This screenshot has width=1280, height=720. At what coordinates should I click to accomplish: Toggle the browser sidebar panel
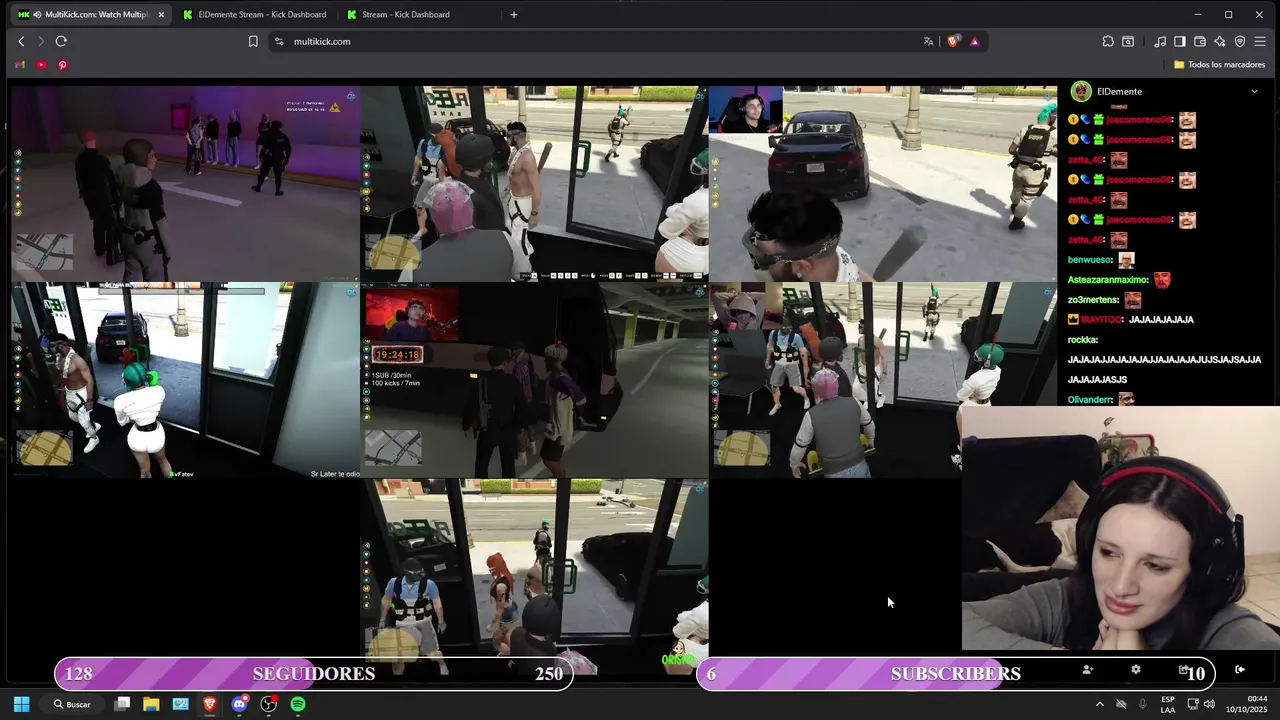1180,41
